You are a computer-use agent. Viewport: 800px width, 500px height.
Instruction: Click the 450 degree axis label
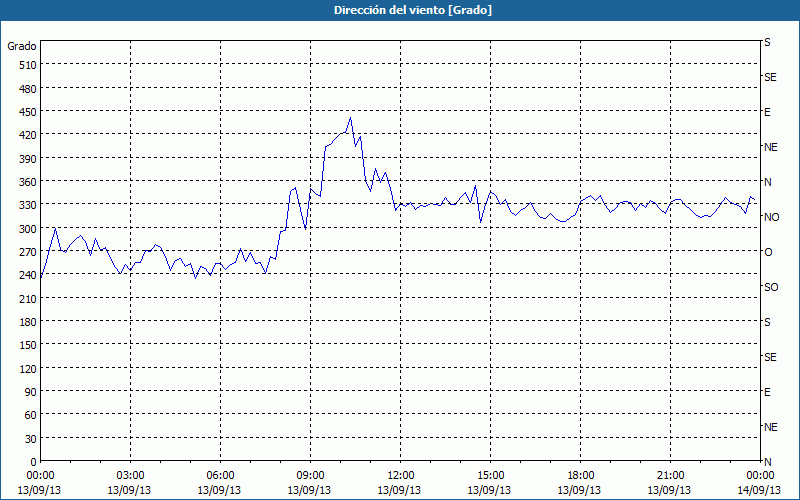(28, 112)
